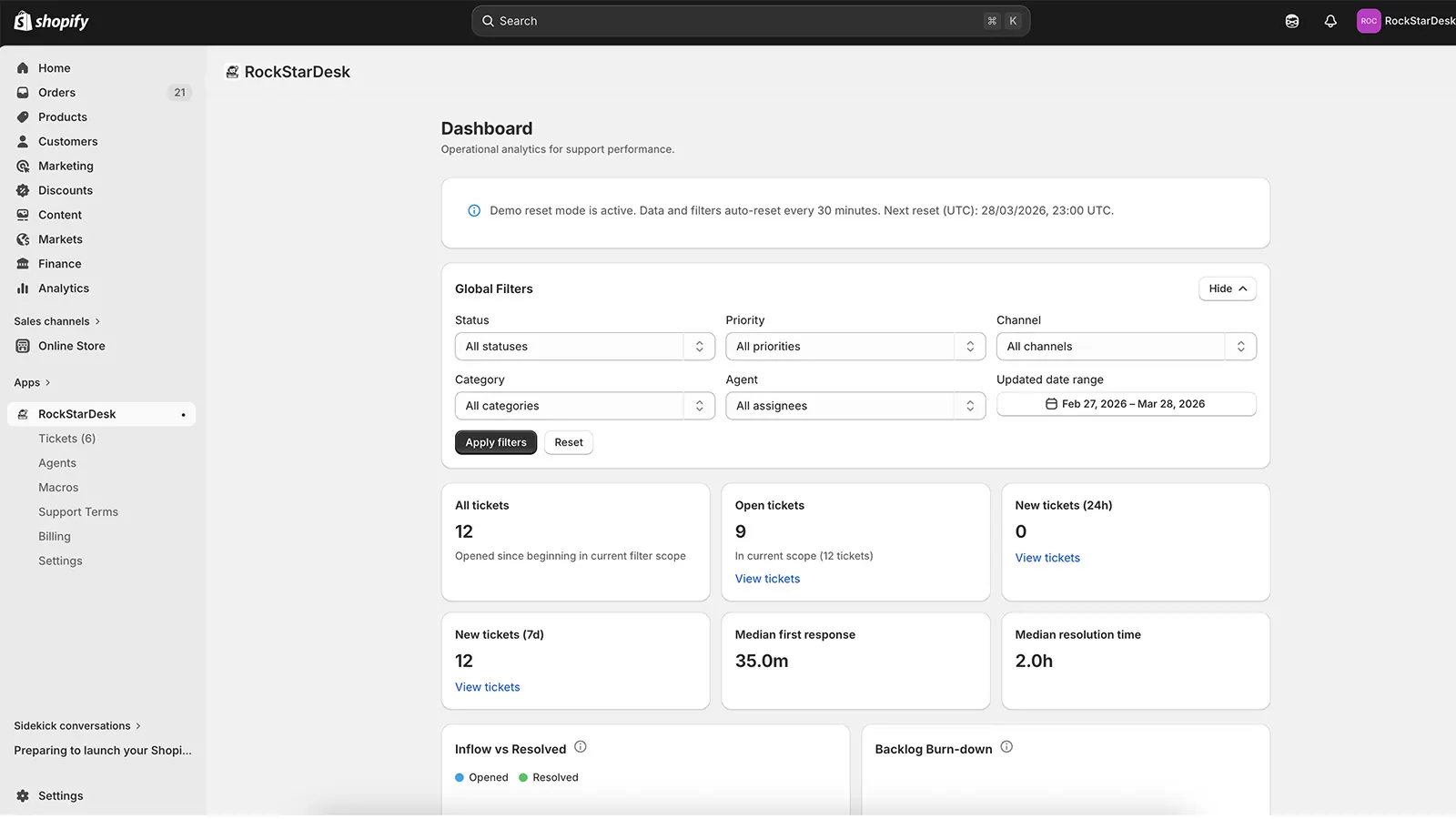
Task: Click View tickets under New tickets (24h)
Action: coord(1047,558)
